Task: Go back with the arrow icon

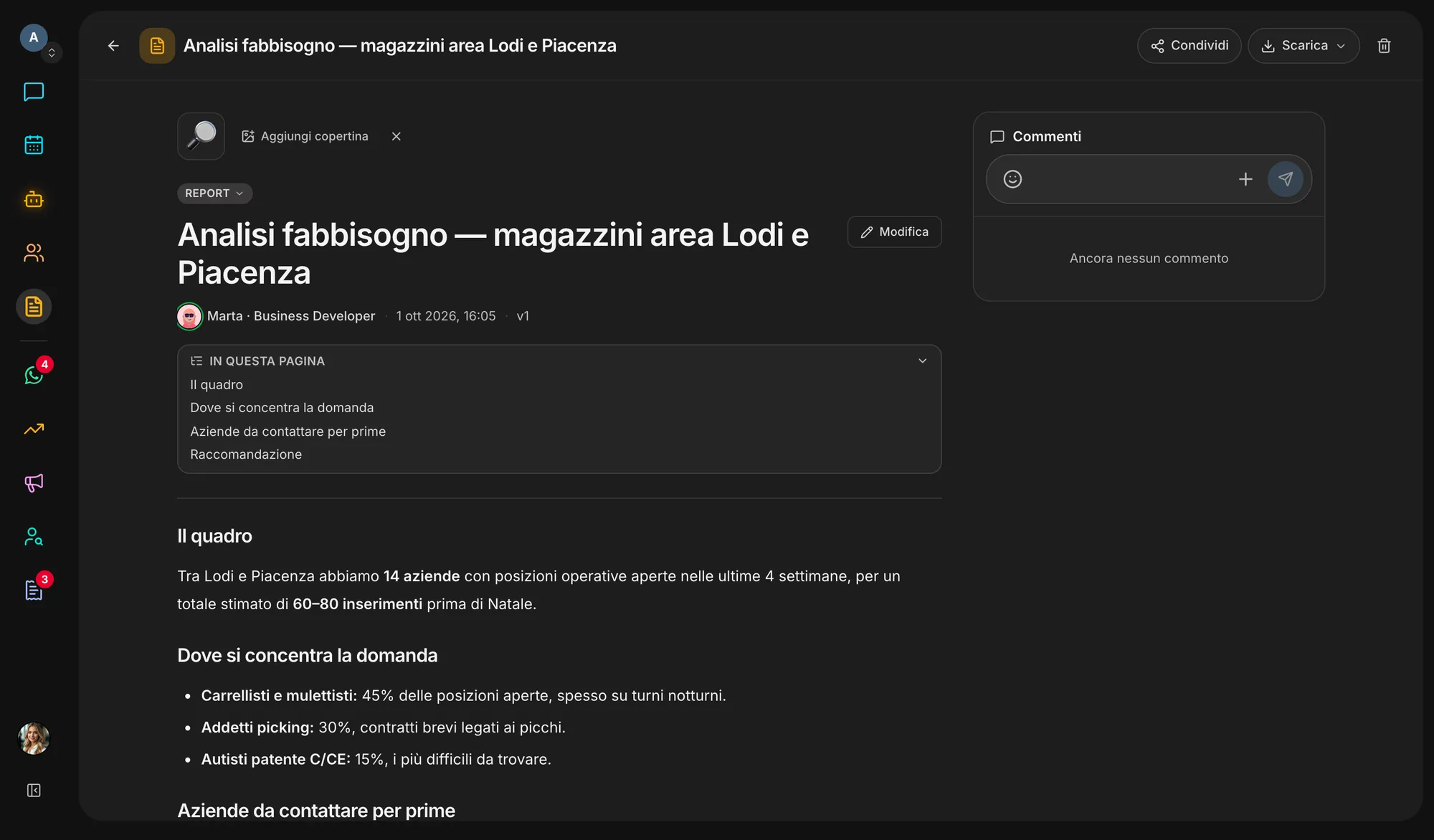Action: click(x=113, y=45)
